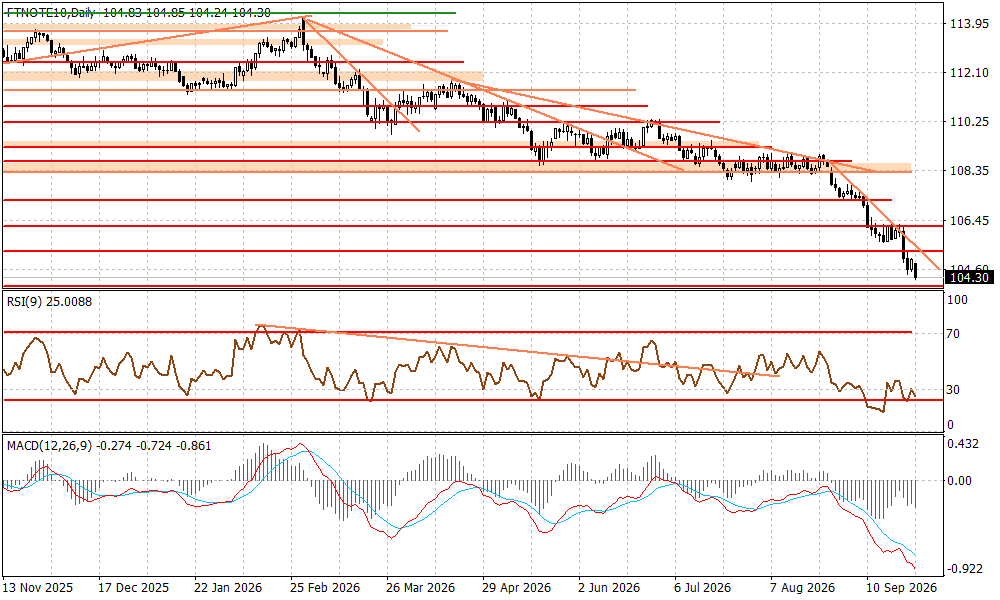Click the 112.10 price axis label

[969, 73]
